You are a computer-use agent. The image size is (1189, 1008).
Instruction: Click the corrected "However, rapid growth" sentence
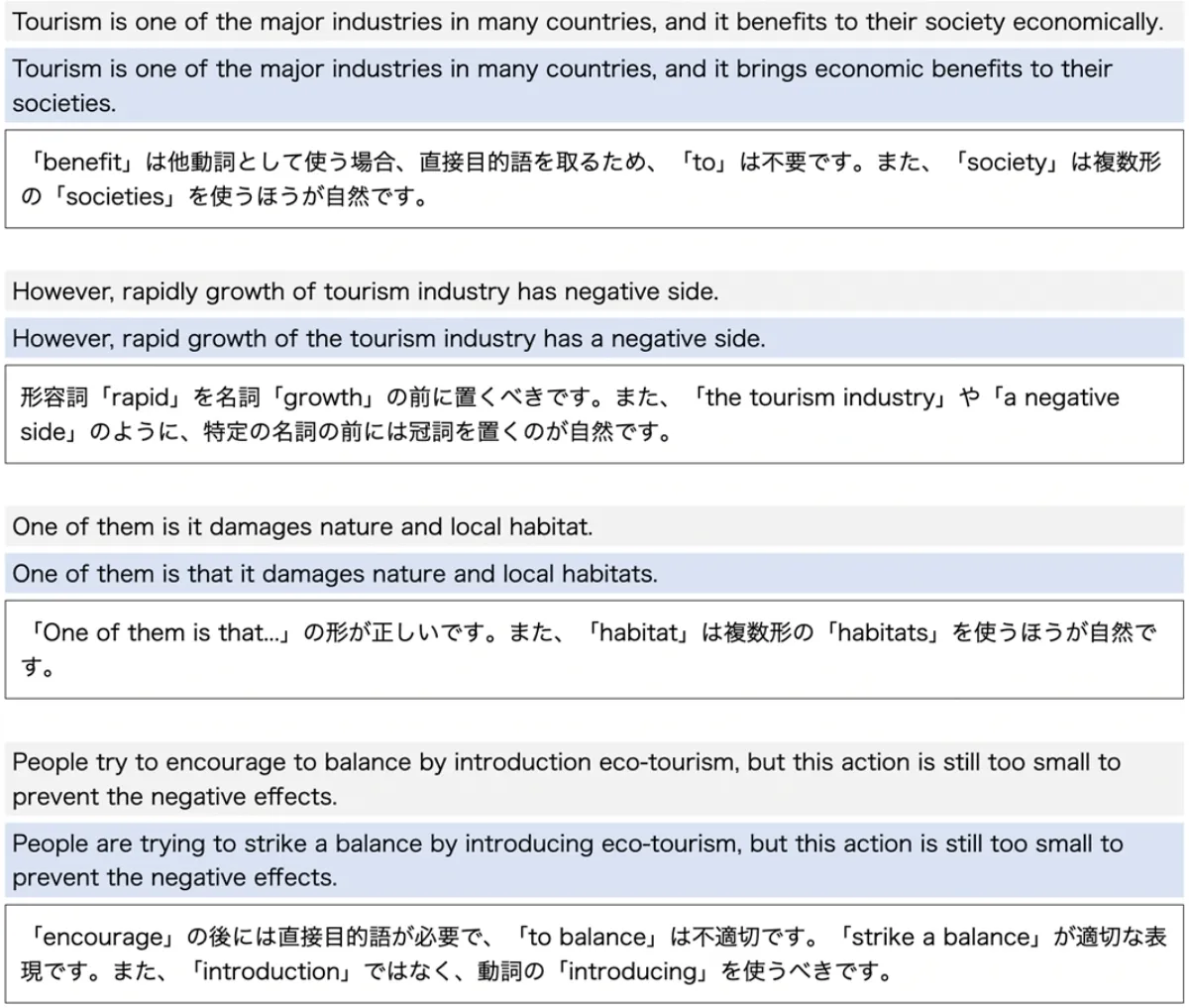click(x=388, y=339)
